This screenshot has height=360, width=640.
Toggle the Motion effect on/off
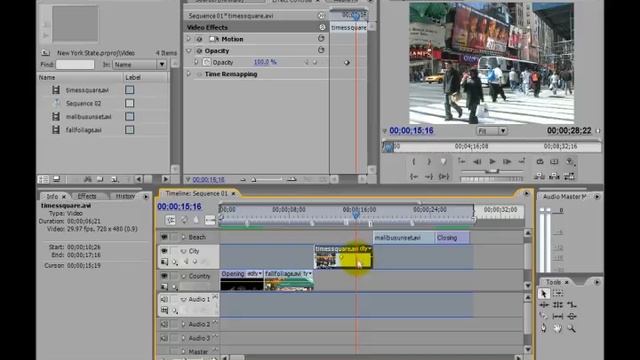[x=199, y=39]
